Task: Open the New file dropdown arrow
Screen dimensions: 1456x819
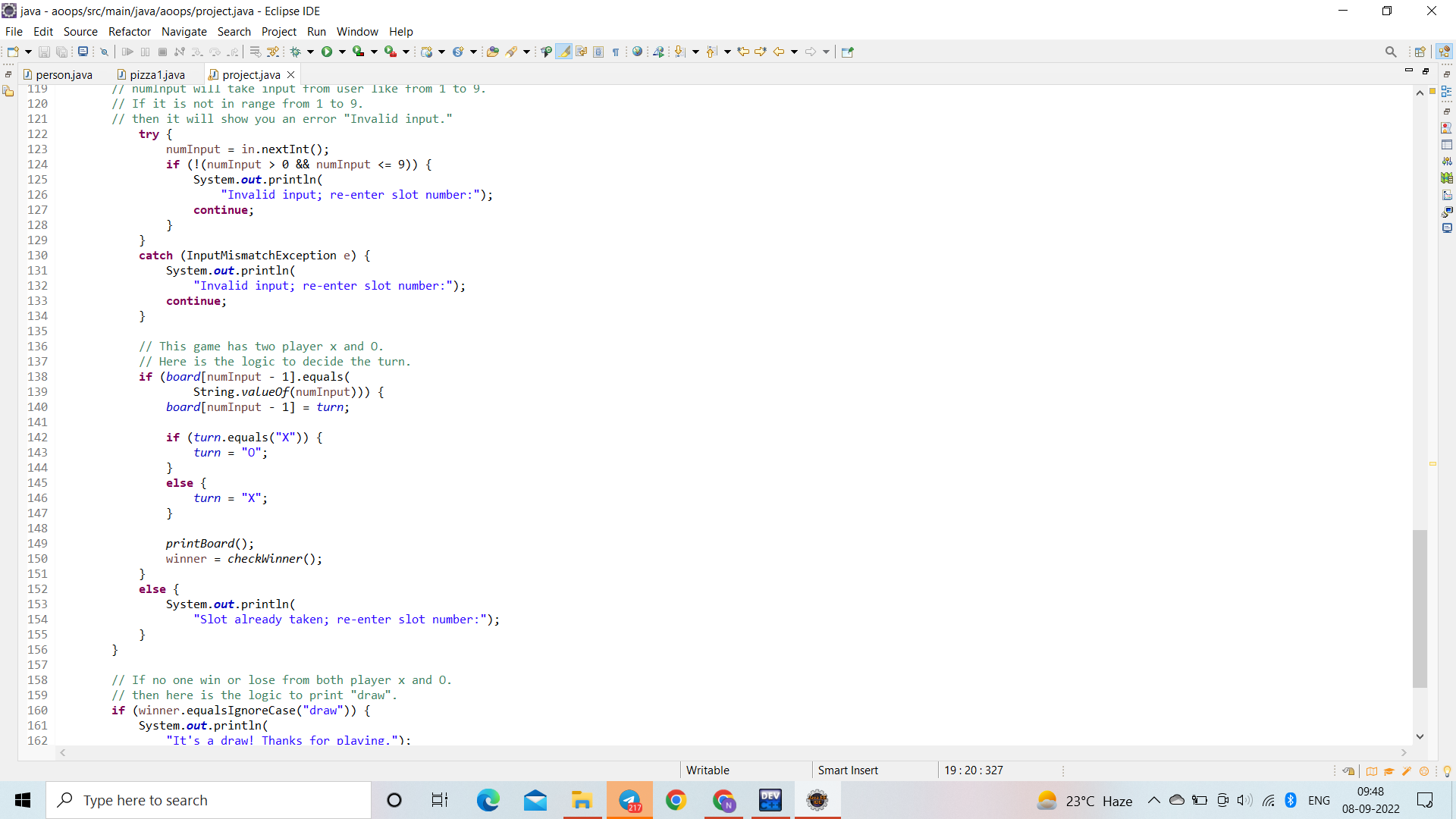Action: [28, 52]
